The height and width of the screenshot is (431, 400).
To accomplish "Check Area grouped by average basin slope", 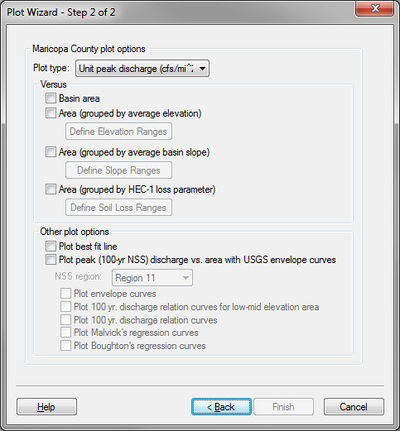I will 51,152.
